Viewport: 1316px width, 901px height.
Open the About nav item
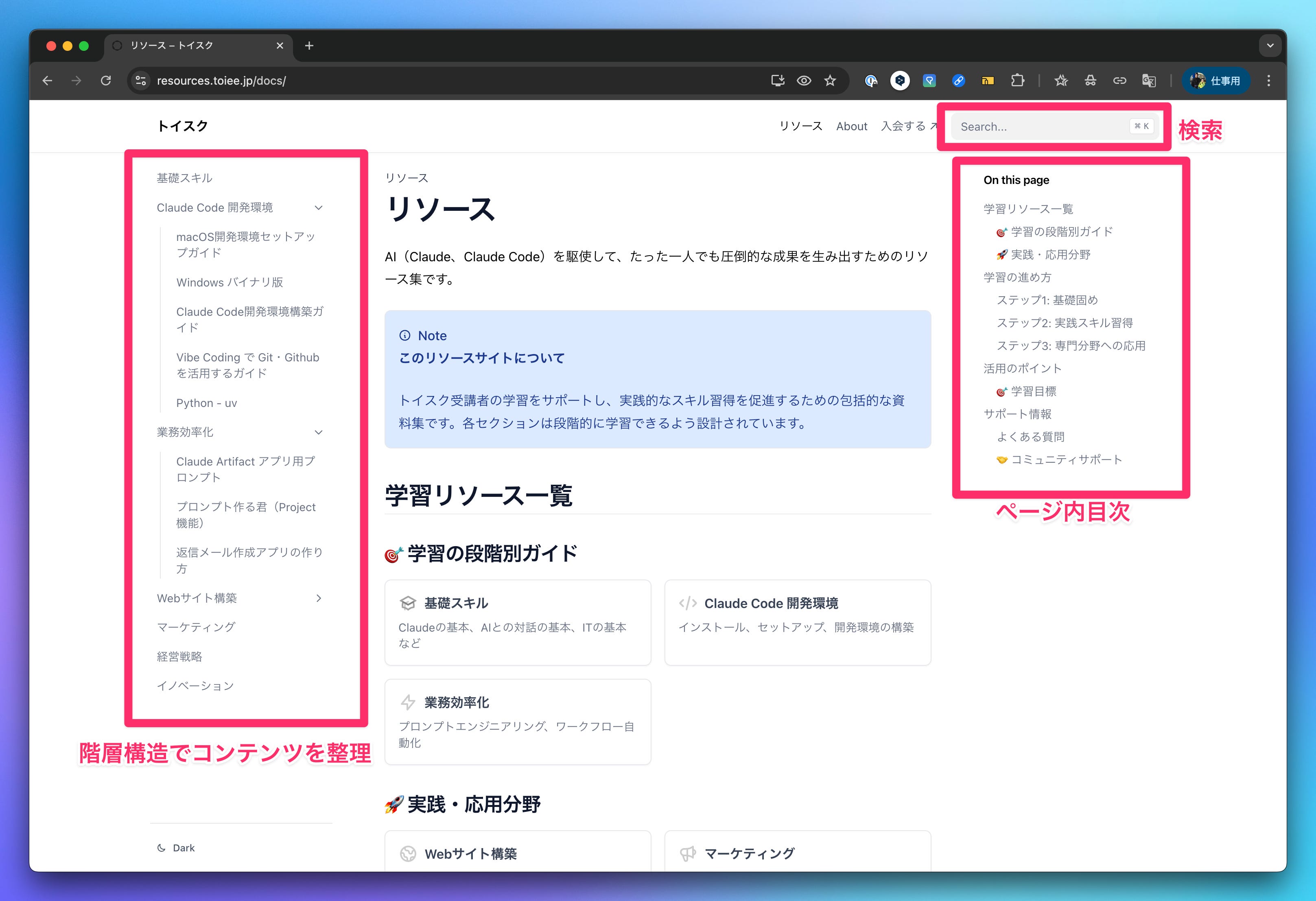tap(851, 126)
